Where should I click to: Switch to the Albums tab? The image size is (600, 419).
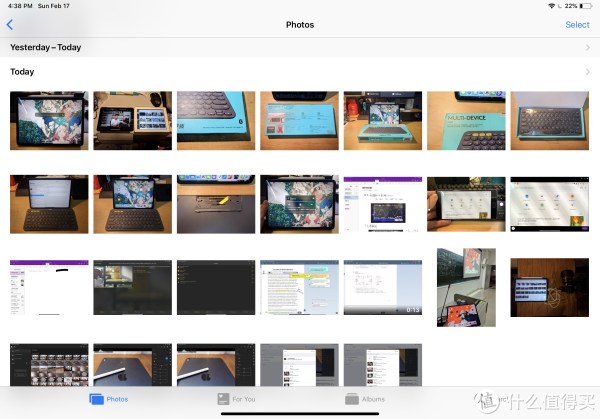[x=361, y=399]
